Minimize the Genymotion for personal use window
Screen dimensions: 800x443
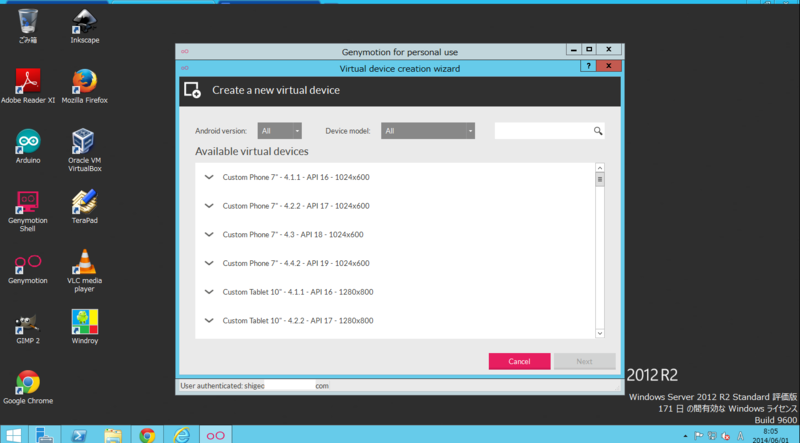pyautogui.click(x=573, y=50)
